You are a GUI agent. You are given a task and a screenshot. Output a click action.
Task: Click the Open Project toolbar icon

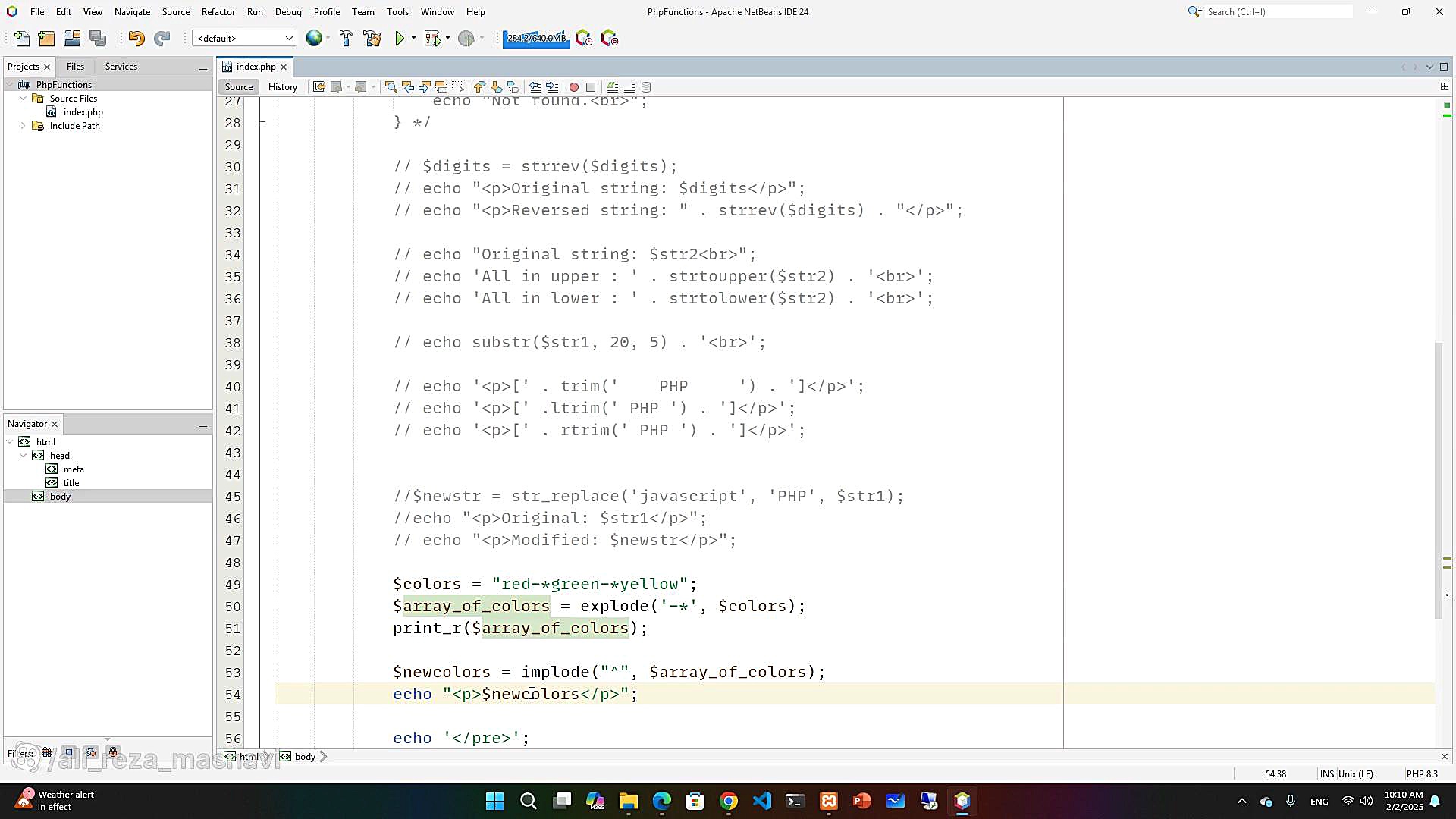(x=72, y=39)
